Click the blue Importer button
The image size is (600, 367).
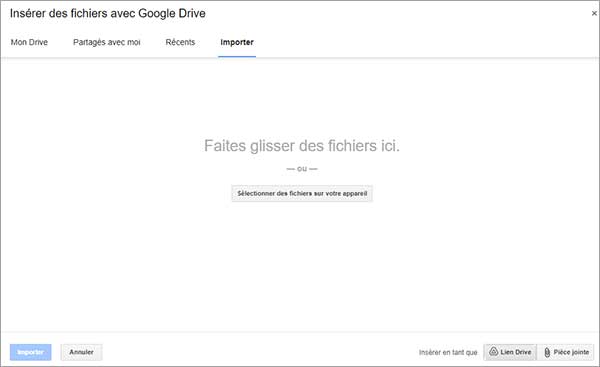[31, 352]
